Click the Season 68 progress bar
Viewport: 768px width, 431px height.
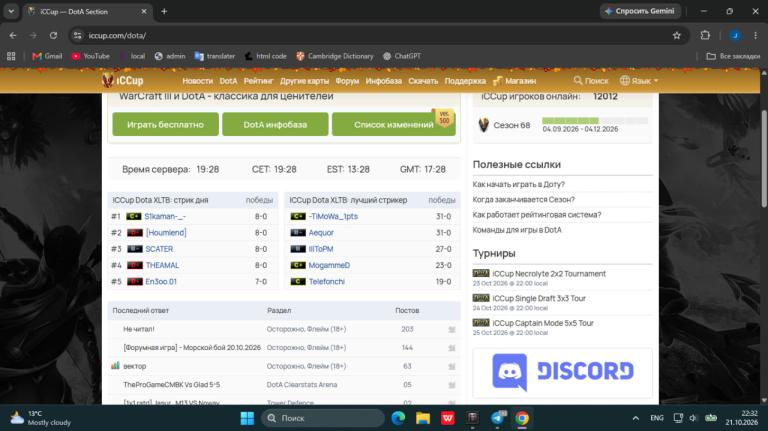(595, 120)
